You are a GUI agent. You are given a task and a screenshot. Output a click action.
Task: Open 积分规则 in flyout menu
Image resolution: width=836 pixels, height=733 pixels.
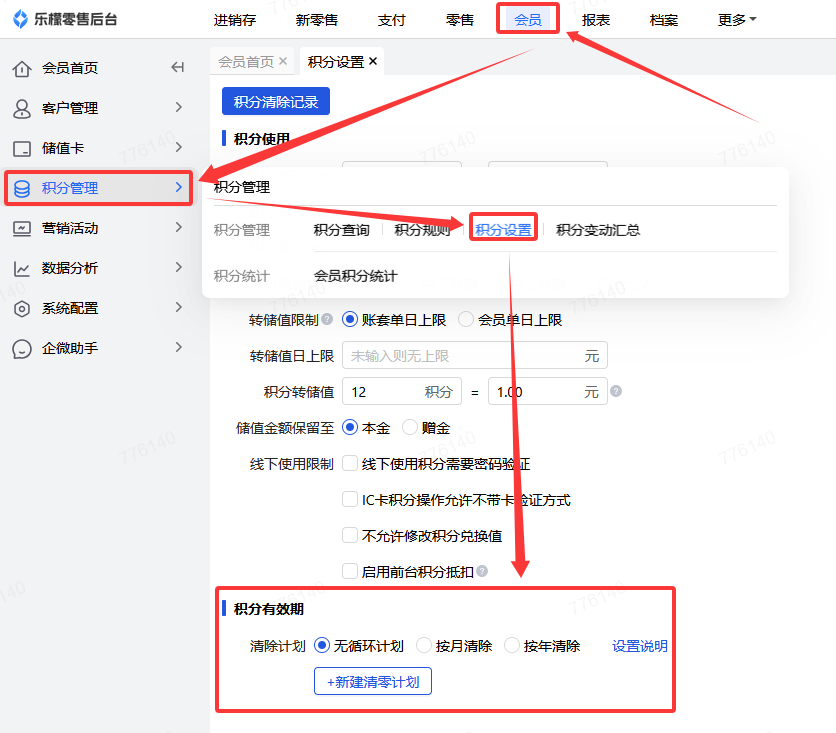click(422, 230)
